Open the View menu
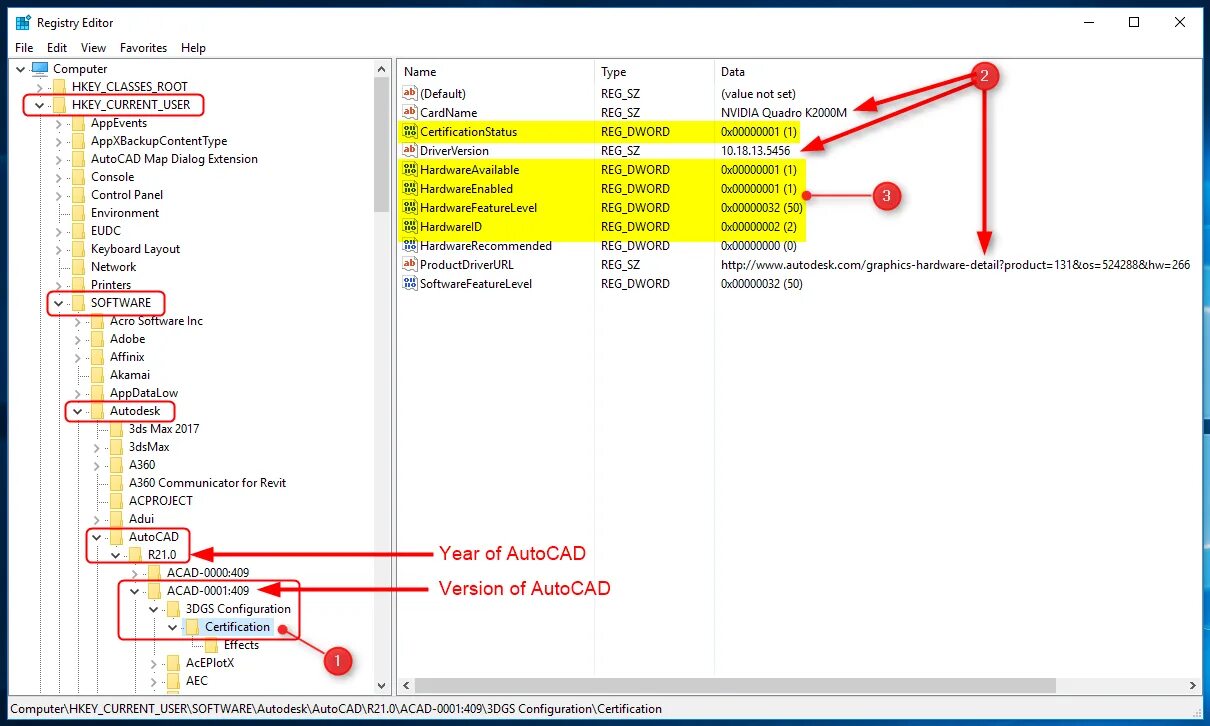 pos(93,47)
